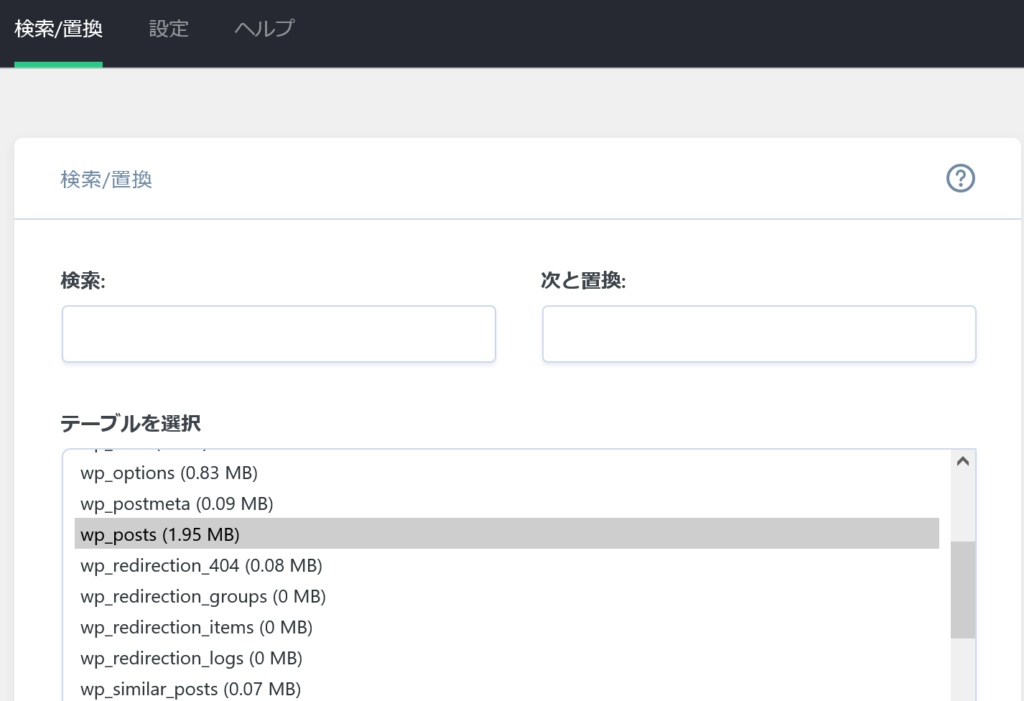1024x701 pixels.
Task: Select the wp_similar_posts table
Action: pos(191,688)
